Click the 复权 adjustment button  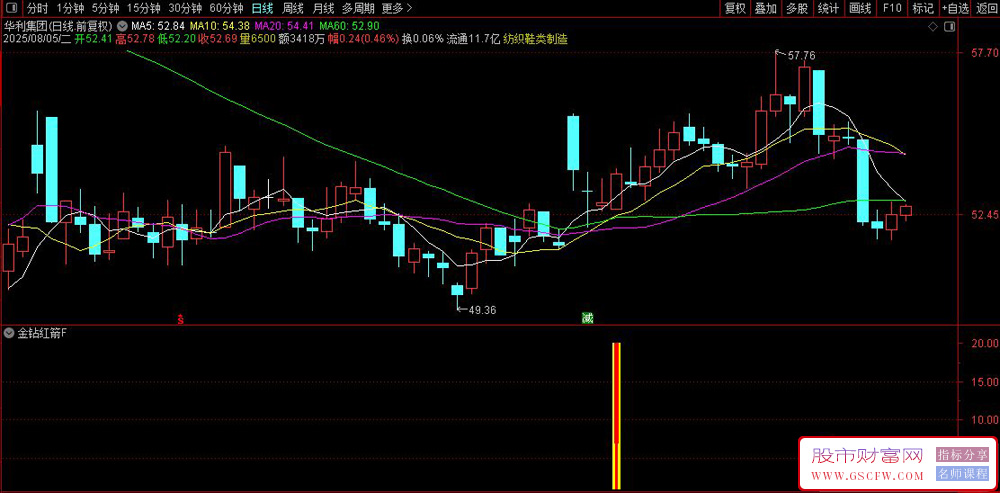(x=735, y=8)
